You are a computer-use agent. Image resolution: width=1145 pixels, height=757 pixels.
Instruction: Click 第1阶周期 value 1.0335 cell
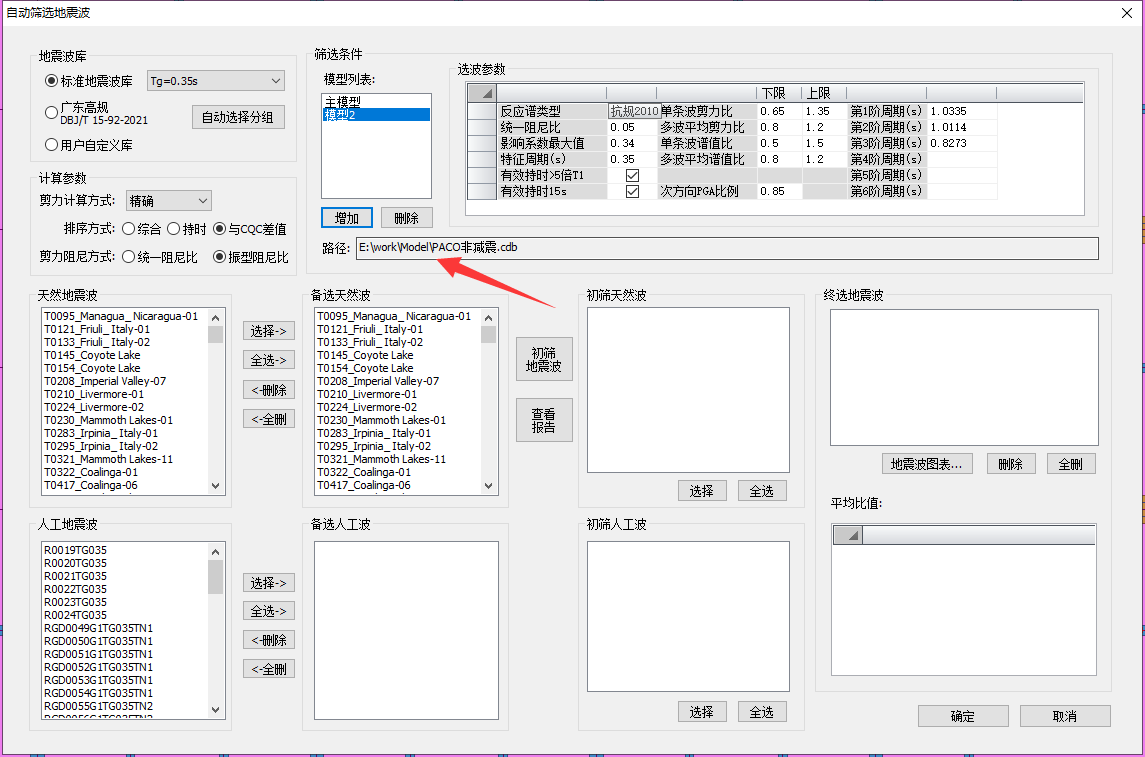tap(962, 111)
